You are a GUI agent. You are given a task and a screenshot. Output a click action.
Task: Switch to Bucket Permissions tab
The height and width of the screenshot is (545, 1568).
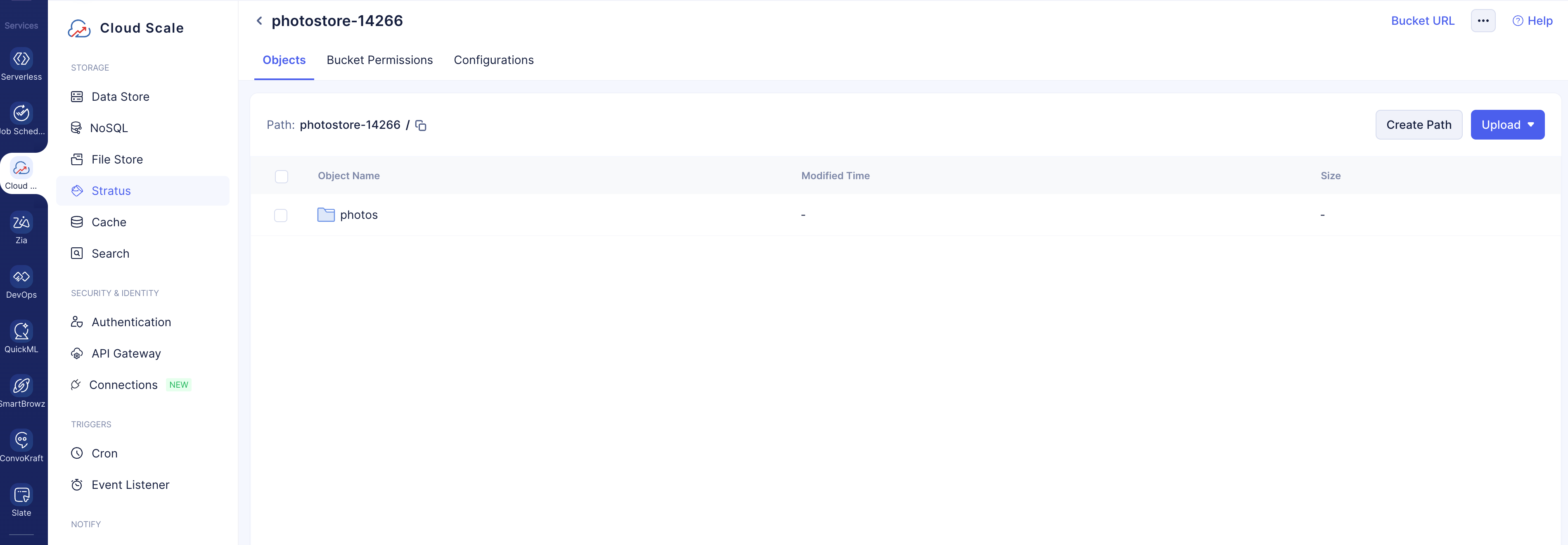point(379,60)
